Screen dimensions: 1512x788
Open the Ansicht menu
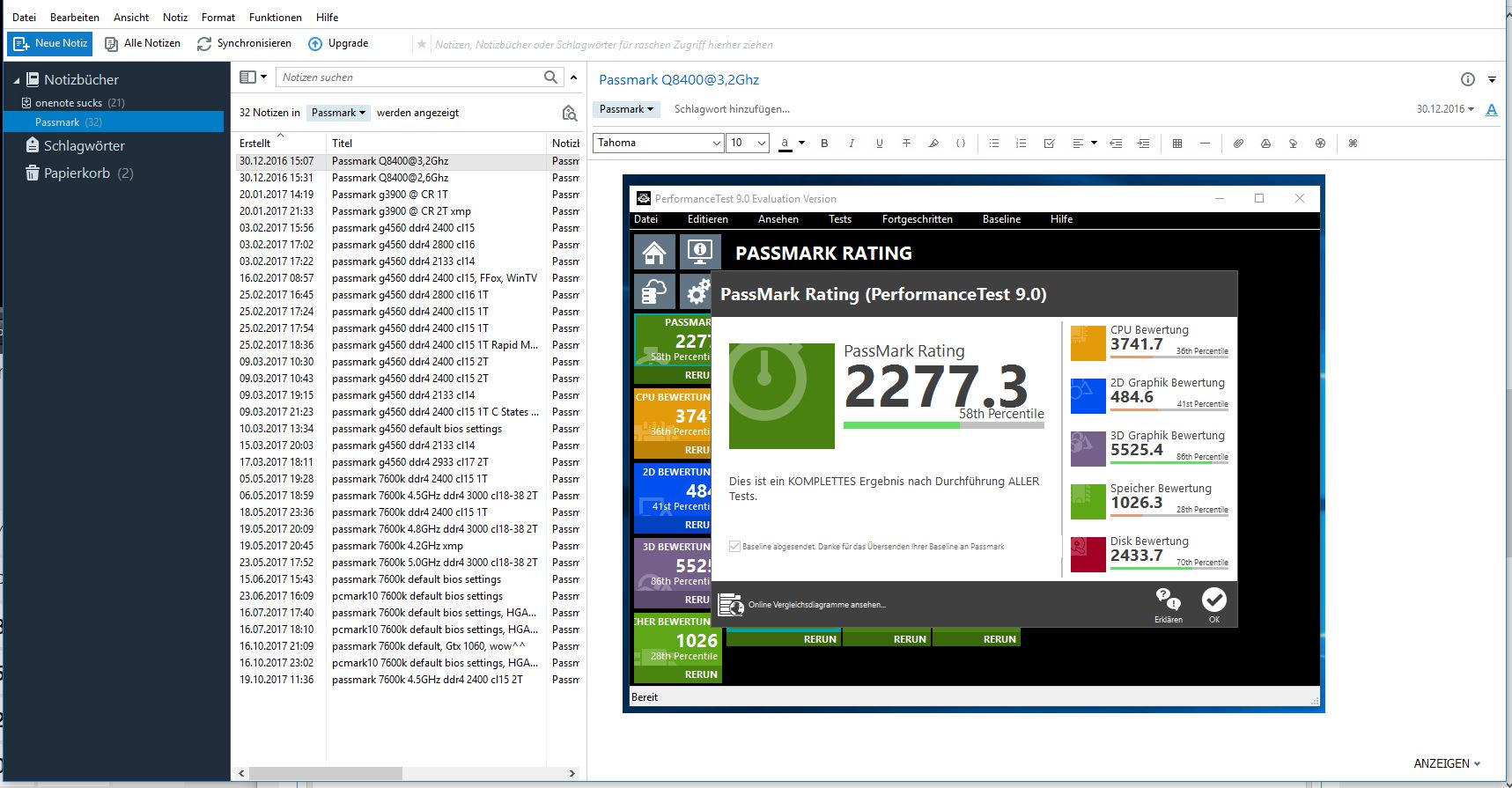pyautogui.click(x=131, y=17)
